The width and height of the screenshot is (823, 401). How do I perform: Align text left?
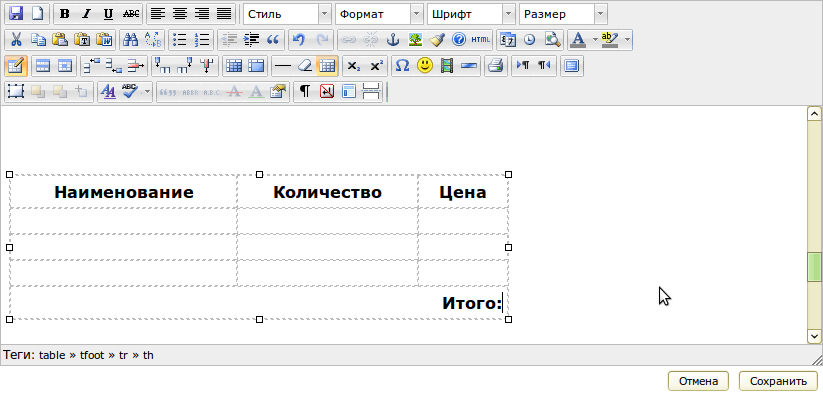(157, 14)
